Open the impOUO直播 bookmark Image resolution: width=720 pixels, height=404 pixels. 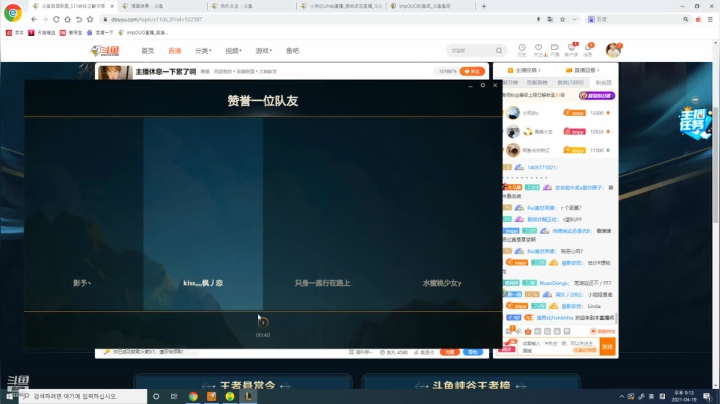coord(143,33)
